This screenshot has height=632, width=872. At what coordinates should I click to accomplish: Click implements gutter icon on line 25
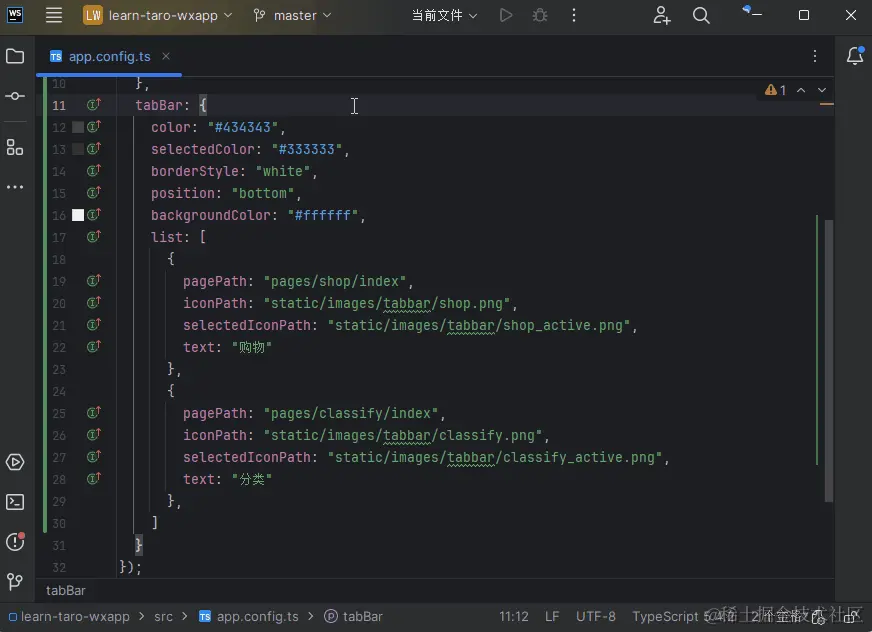click(x=94, y=413)
